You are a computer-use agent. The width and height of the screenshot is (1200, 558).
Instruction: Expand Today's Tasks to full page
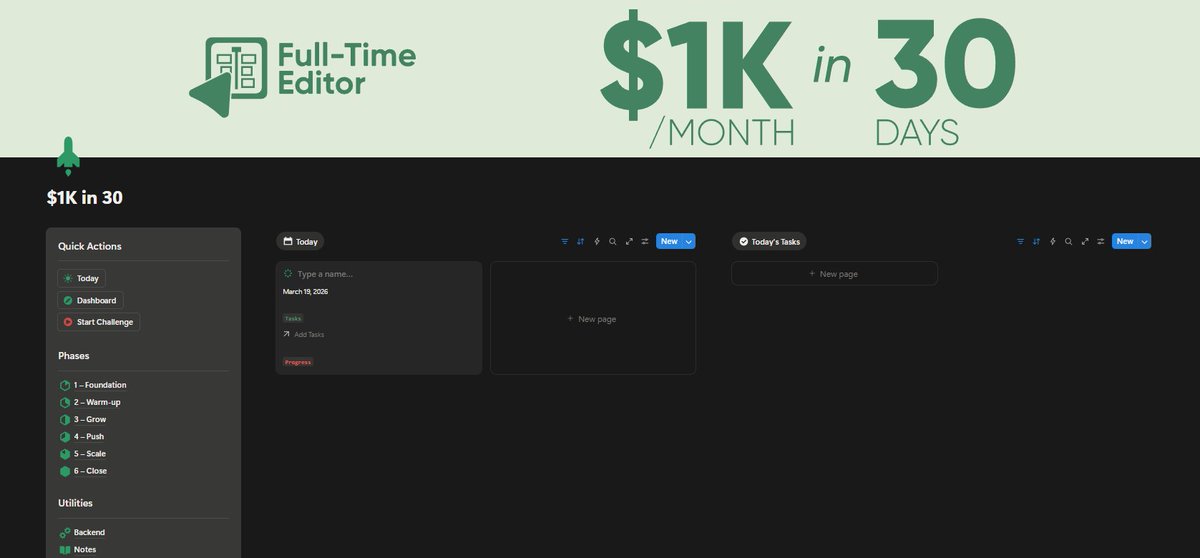coord(1085,241)
